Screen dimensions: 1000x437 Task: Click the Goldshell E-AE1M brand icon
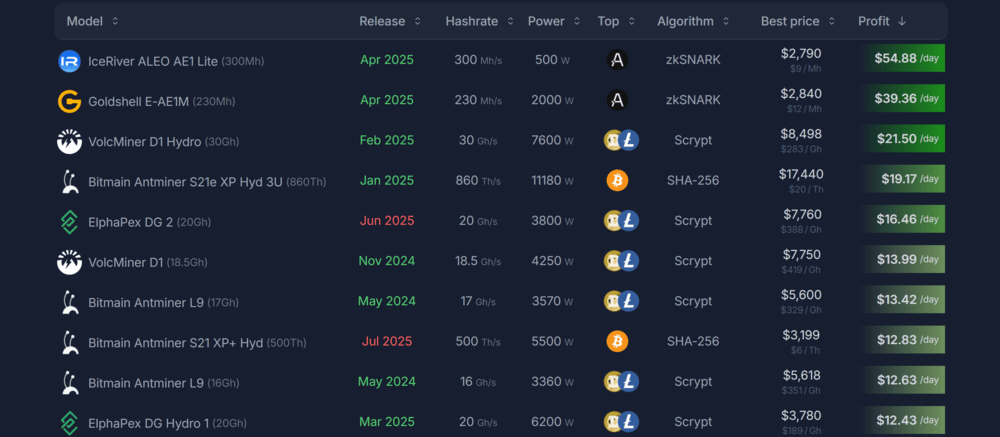[x=69, y=101]
